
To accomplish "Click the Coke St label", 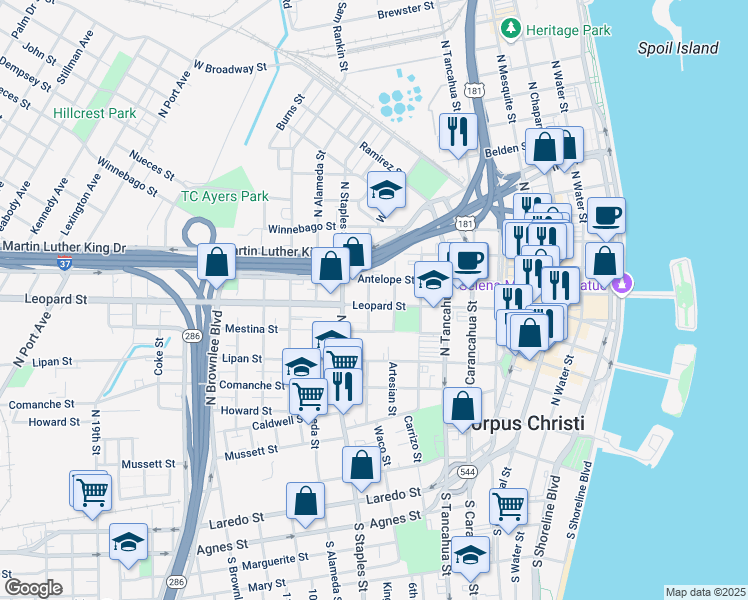I will pos(159,356).
